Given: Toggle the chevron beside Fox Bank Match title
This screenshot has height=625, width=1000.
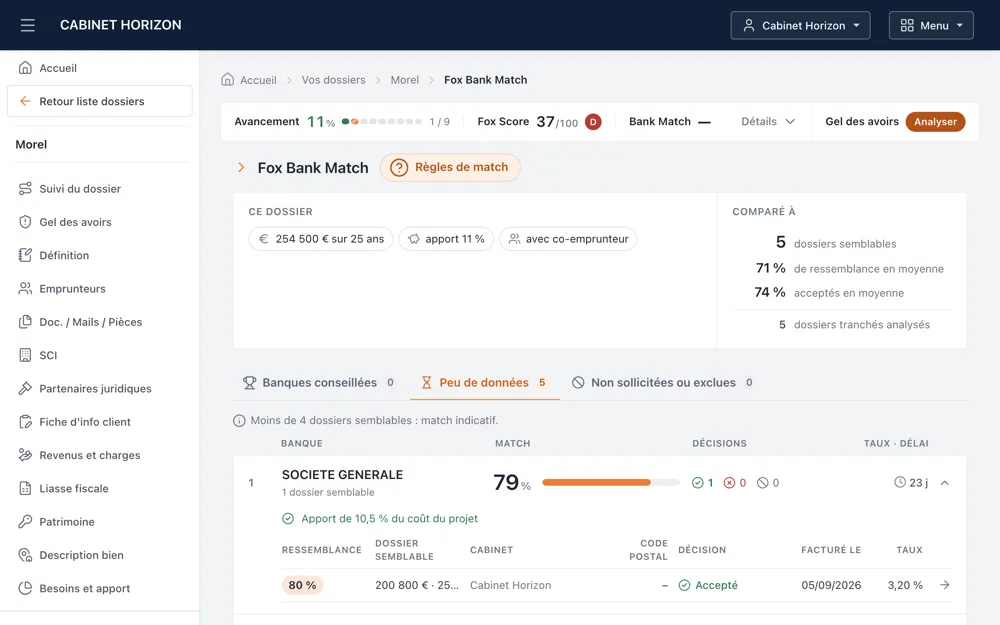Looking at the screenshot, I should point(241,167).
